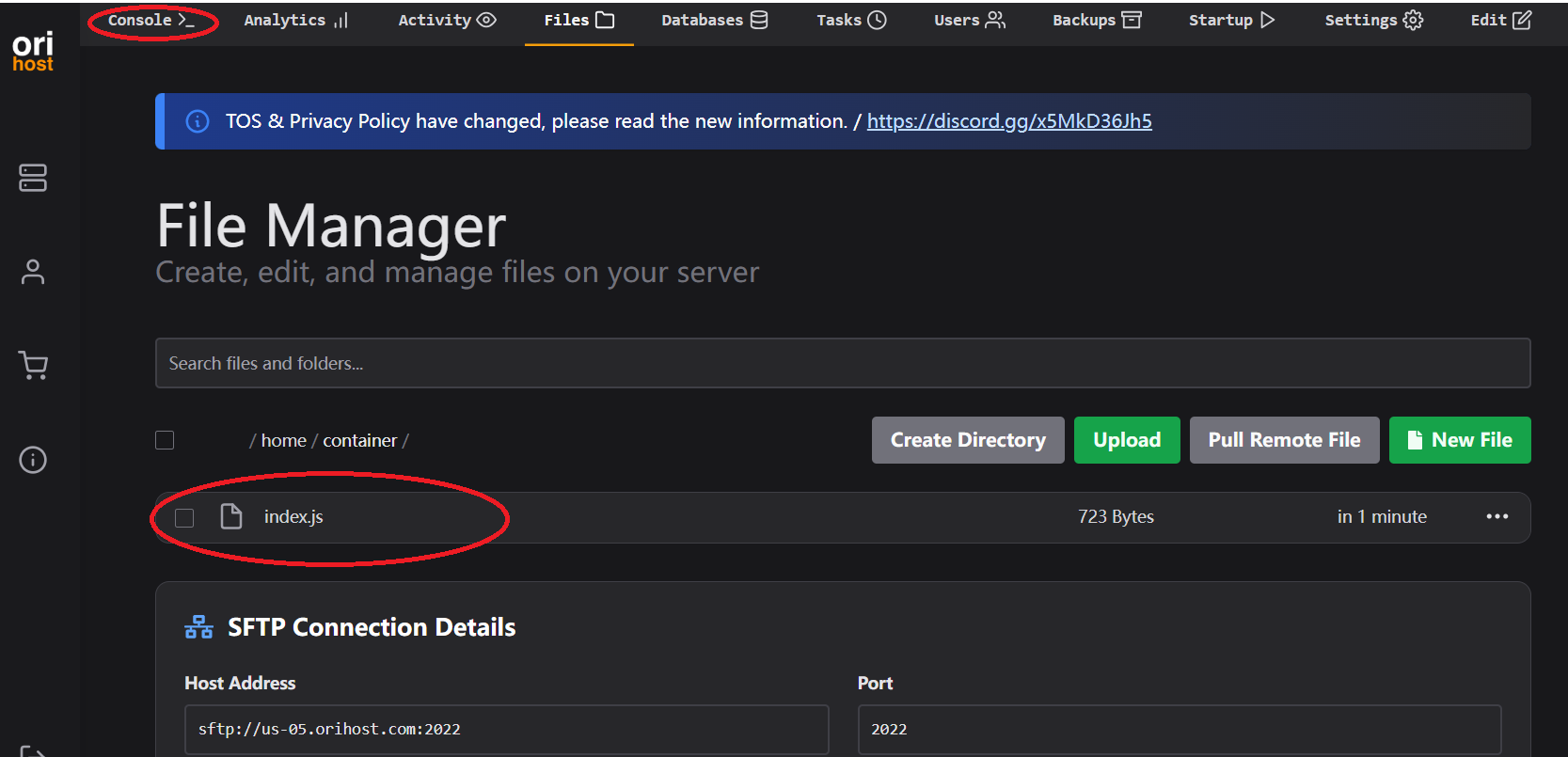The height and width of the screenshot is (757, 1568).
Task: Open the index.js three-dot options menu
Action: (1497, 516)
